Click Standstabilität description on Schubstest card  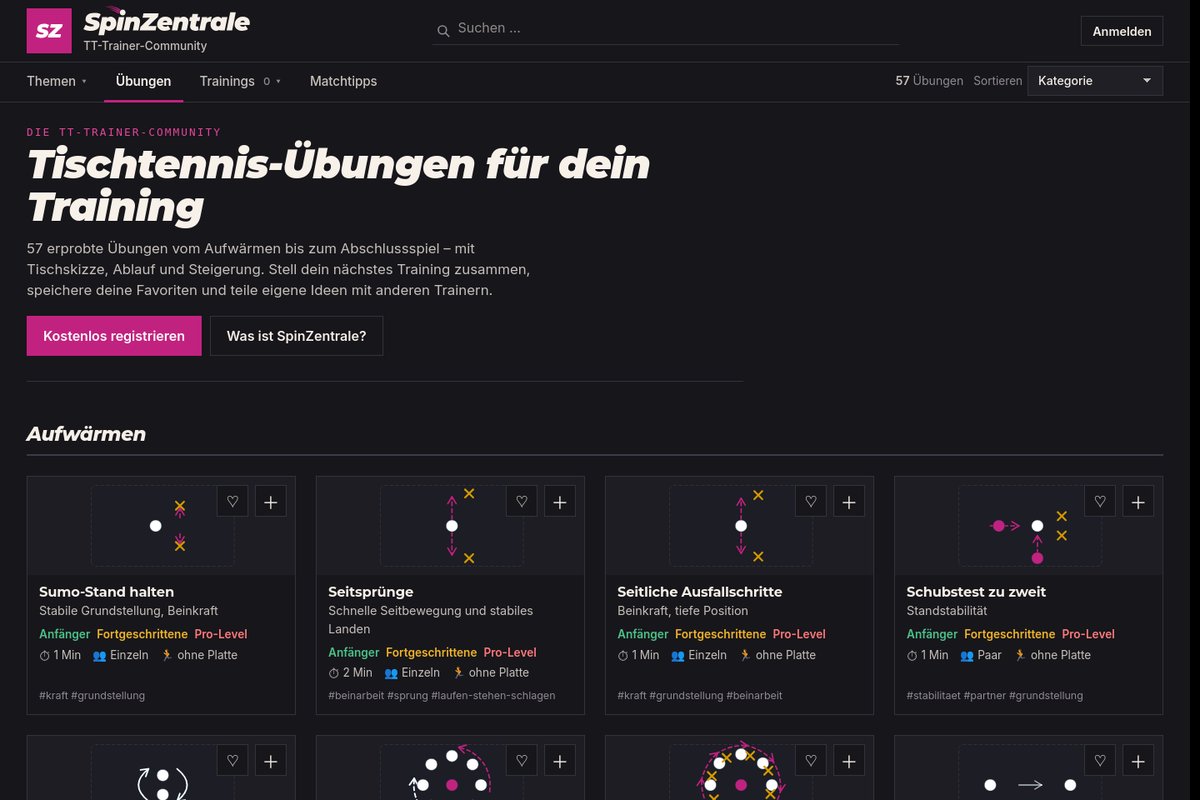[947, 611]
